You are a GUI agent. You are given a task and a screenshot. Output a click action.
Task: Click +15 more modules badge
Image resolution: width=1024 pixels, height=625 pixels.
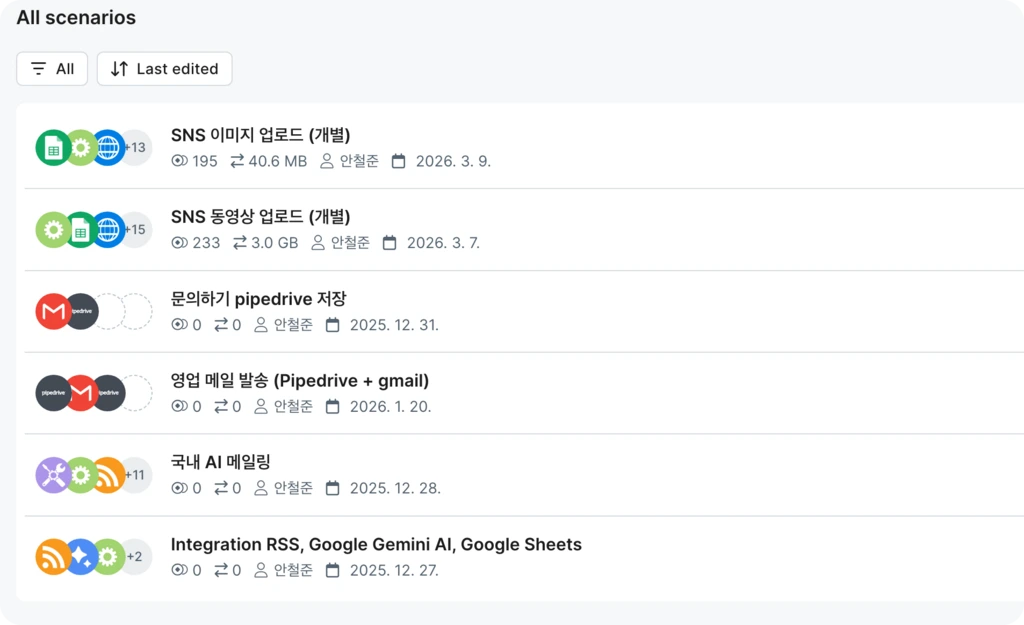point(136,230)
